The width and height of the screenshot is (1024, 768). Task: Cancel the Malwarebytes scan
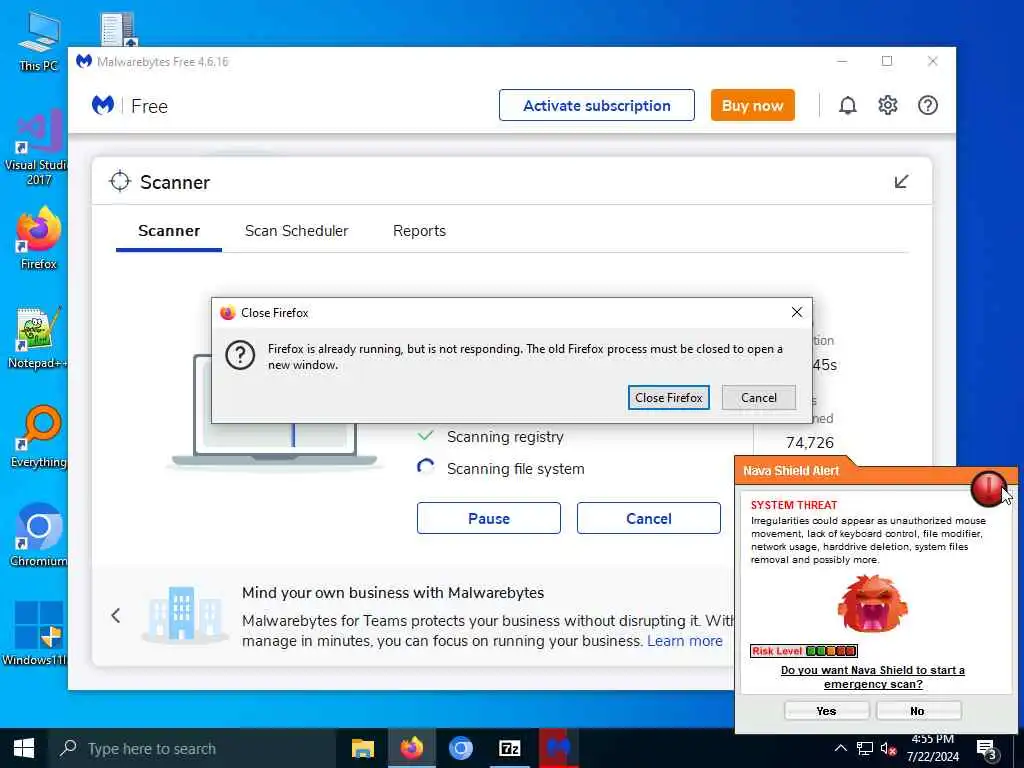pyautogui.click(x=648, y=518)
